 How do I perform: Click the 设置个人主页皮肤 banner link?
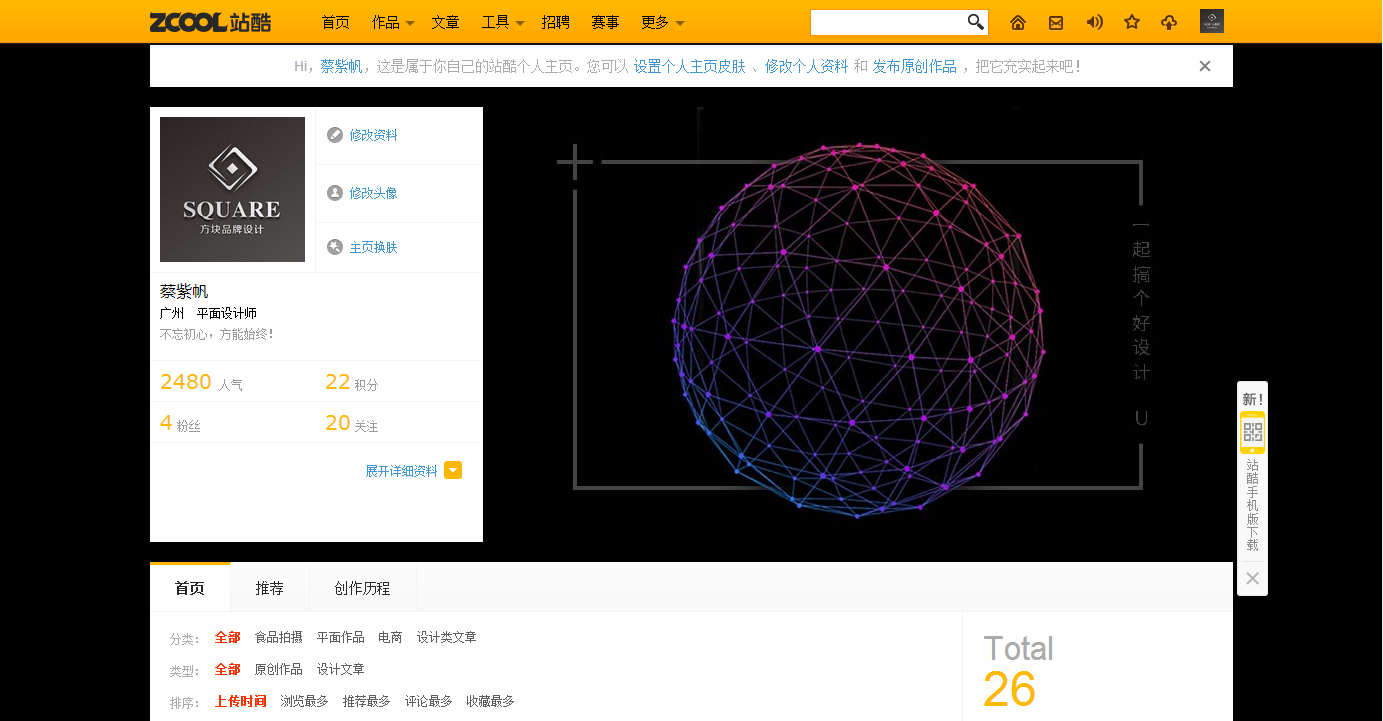pos(689,66)
